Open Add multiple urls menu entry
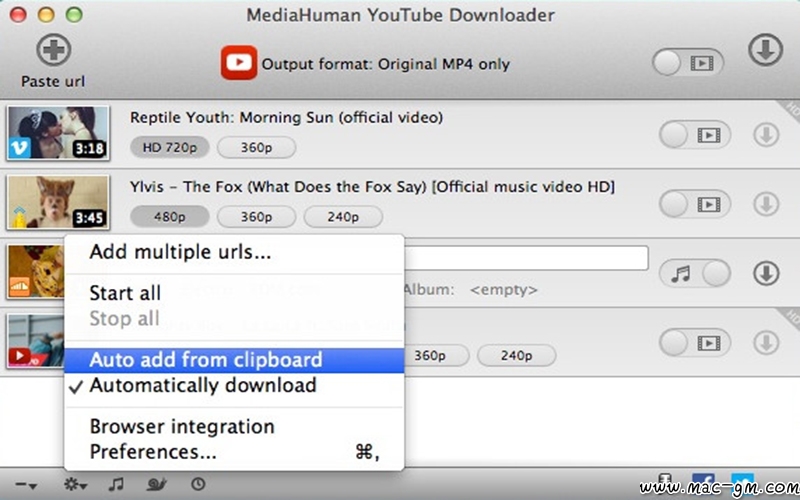Screen dimensions: 800x500 [x=234, y=252]
